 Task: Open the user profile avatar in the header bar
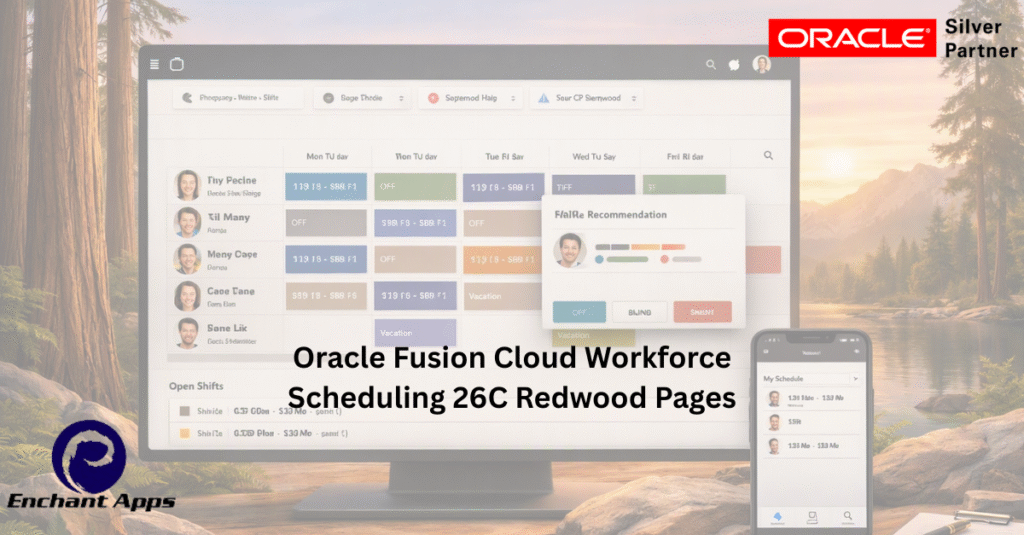point(761,64)
